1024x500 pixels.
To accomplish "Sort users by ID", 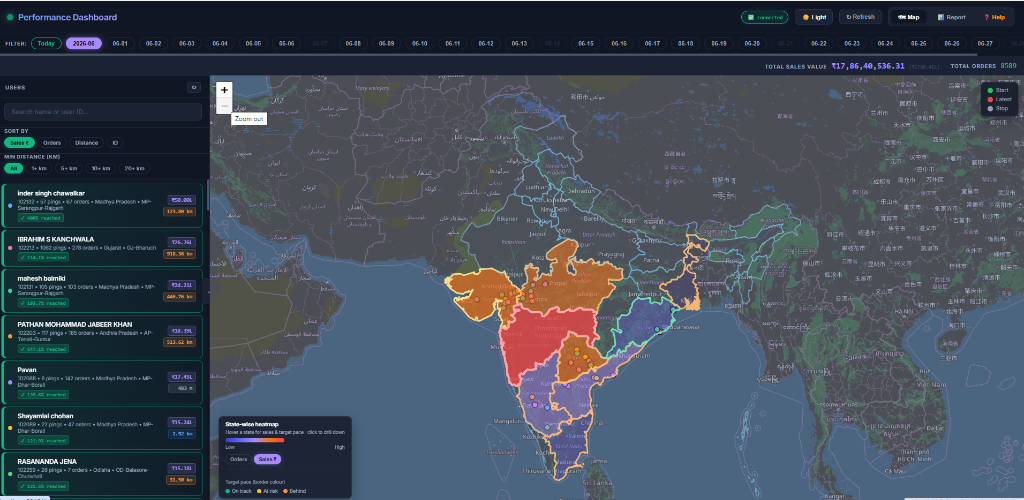I will click(x=115, y=142).
